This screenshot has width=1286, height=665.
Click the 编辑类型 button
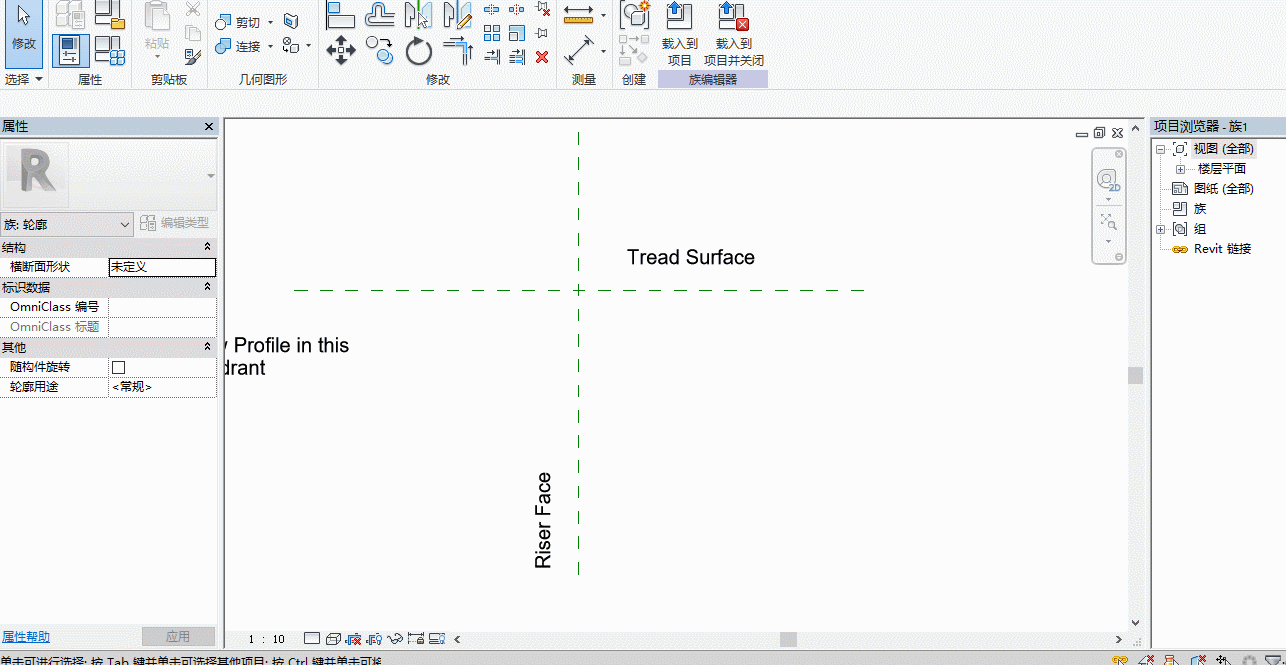(175, 223)
